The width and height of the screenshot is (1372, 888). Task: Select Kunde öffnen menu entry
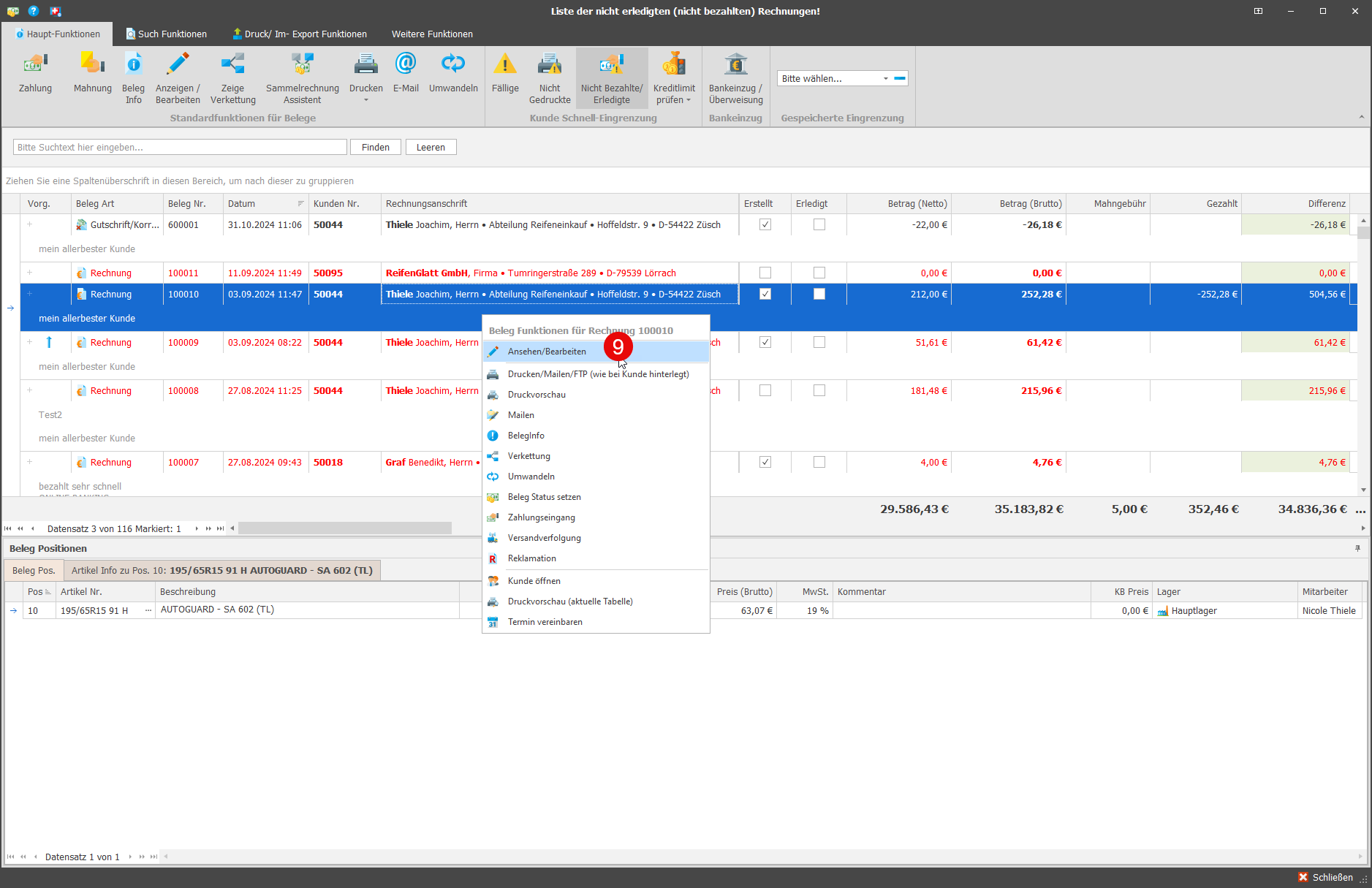click(596, 581)
